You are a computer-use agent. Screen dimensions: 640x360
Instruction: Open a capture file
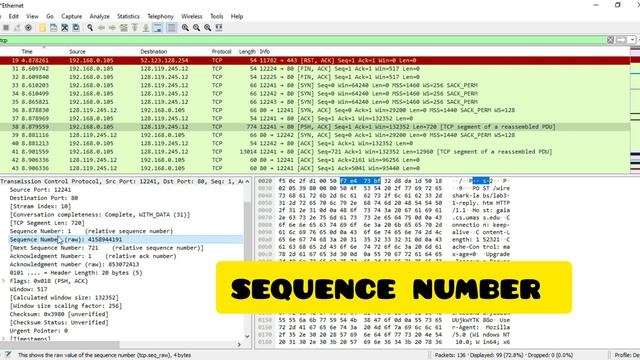click(42, 28)
